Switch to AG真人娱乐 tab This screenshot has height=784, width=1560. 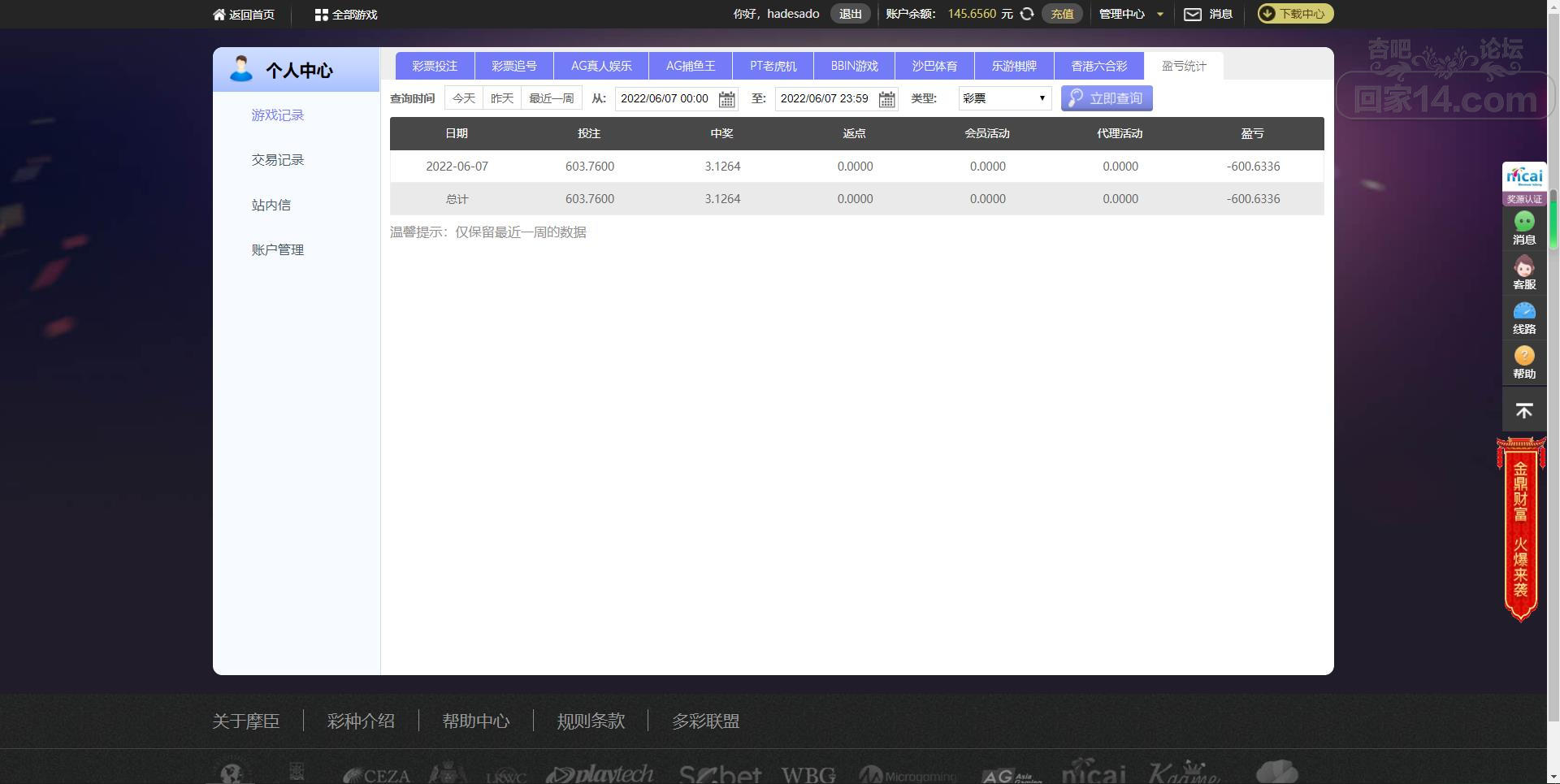click(601, 66)
